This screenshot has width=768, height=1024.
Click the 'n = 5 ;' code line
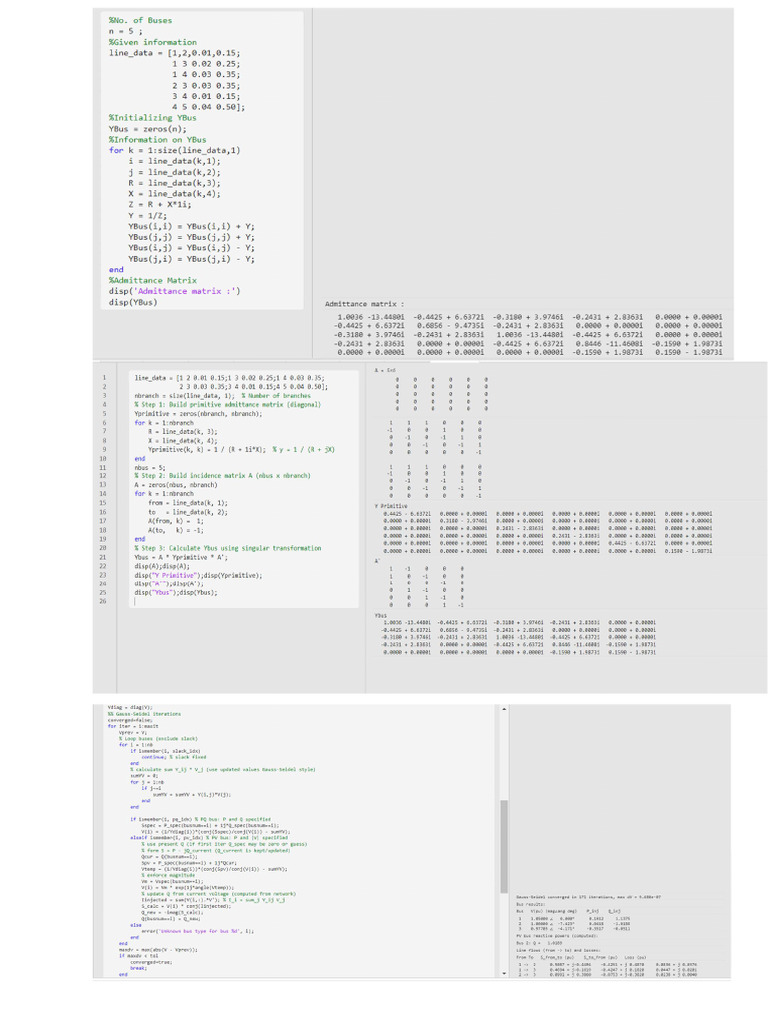point(125,31)
